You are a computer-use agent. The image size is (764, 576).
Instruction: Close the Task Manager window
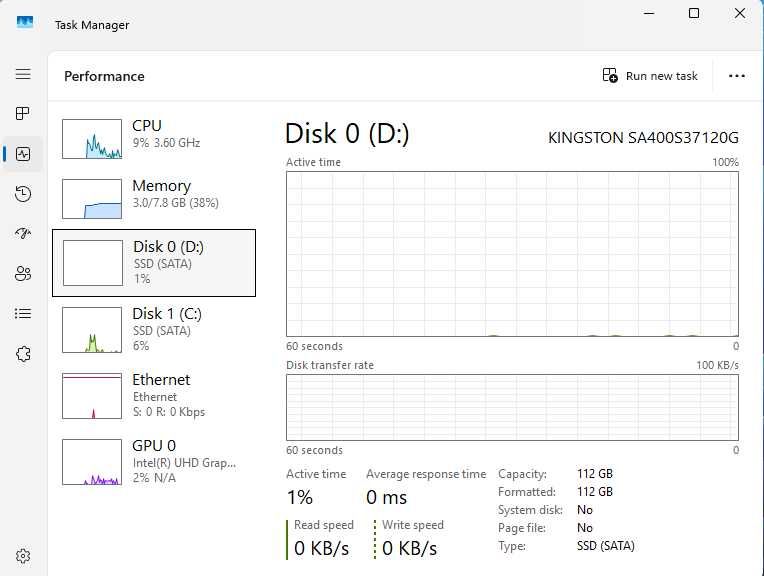(740, 14)
